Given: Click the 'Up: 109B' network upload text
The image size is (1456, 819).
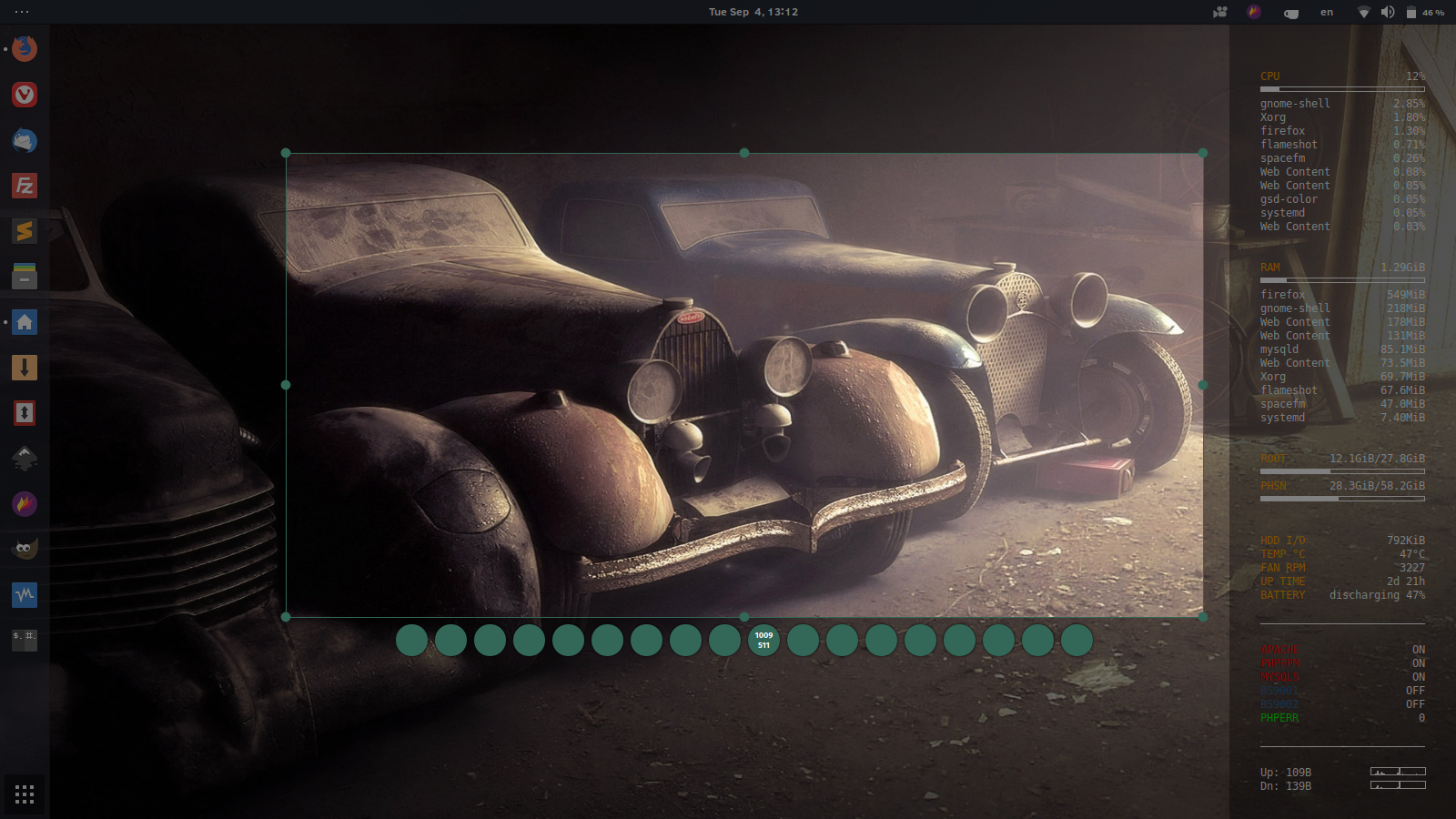Looking at the screenshot, I should point(1285,773).
